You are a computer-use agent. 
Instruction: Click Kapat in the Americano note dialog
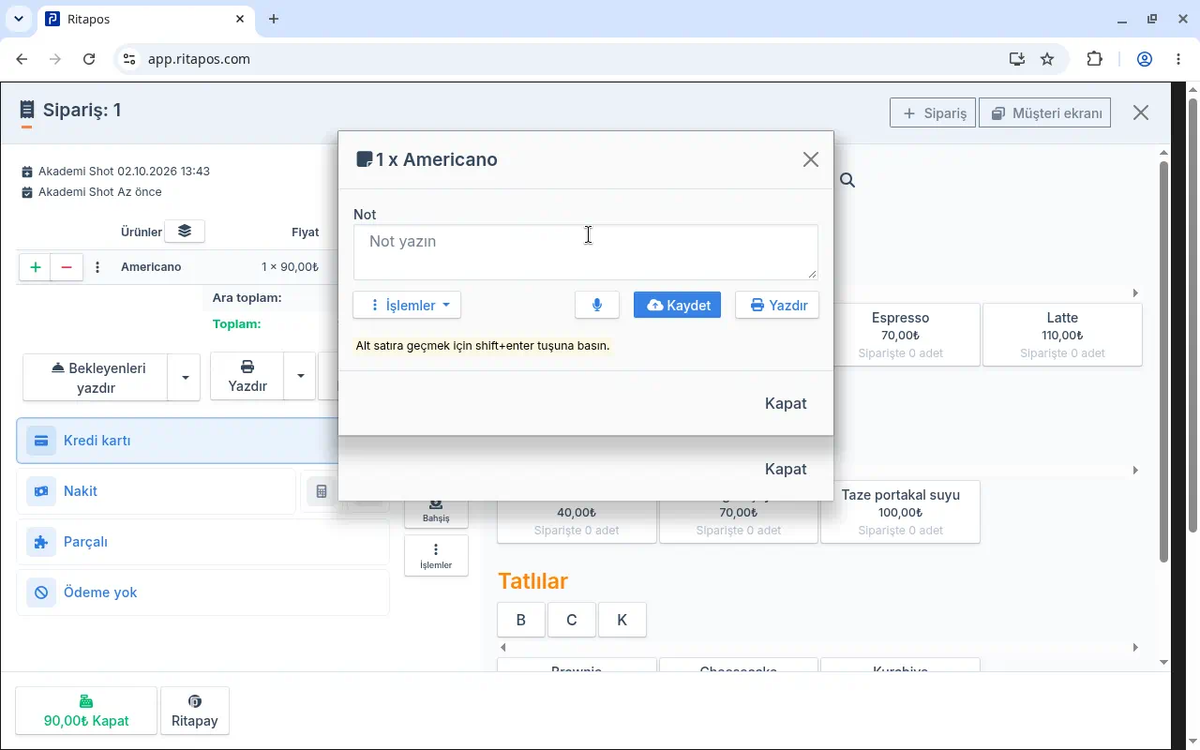[785, 403]
